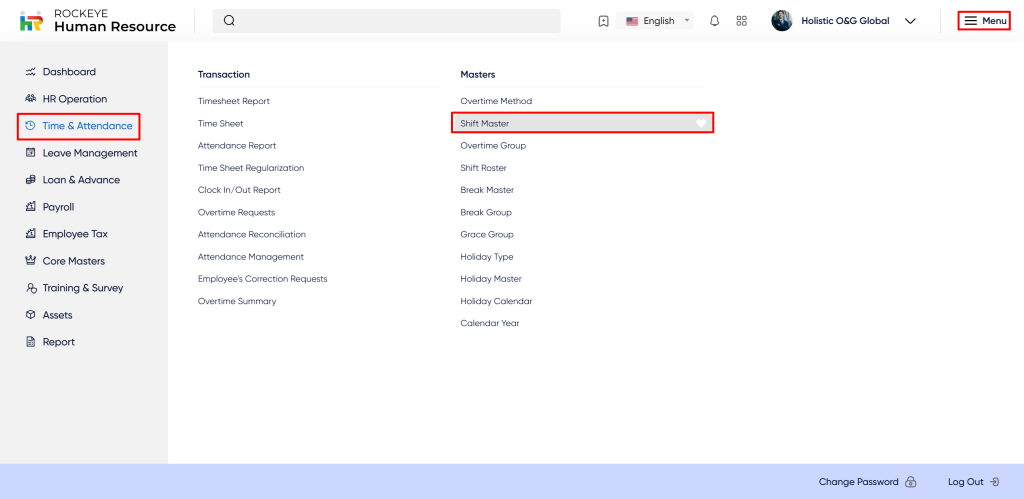Viewport: 1024px width, 499px height.
Task: Open the notifications bell
Action: pos(714,21)
